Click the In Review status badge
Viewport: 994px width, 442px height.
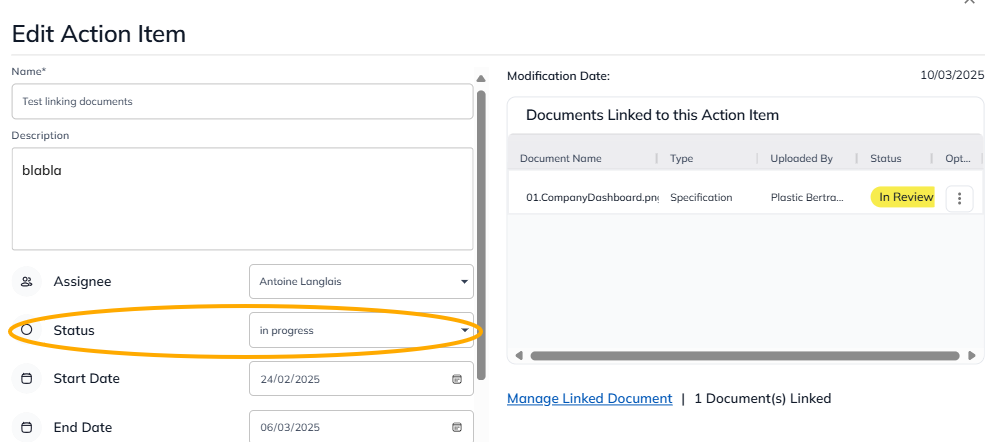tap(905, 197)
